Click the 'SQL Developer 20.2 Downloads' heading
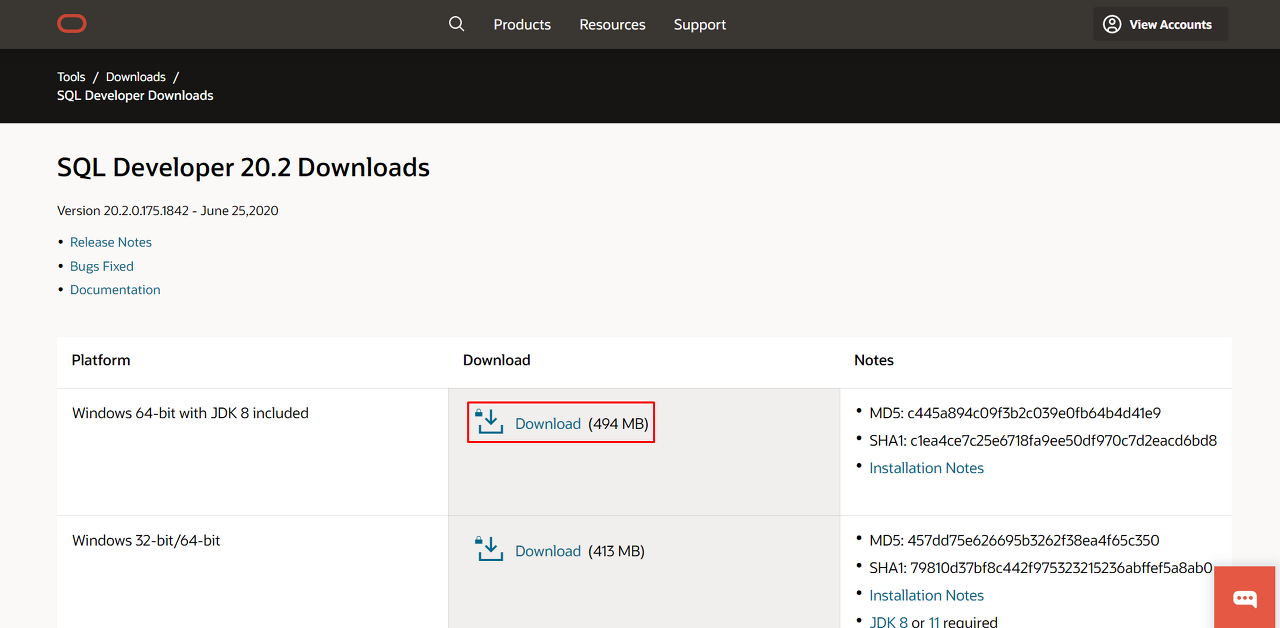This screenshot has width=1280, height=628. [243, 167]
